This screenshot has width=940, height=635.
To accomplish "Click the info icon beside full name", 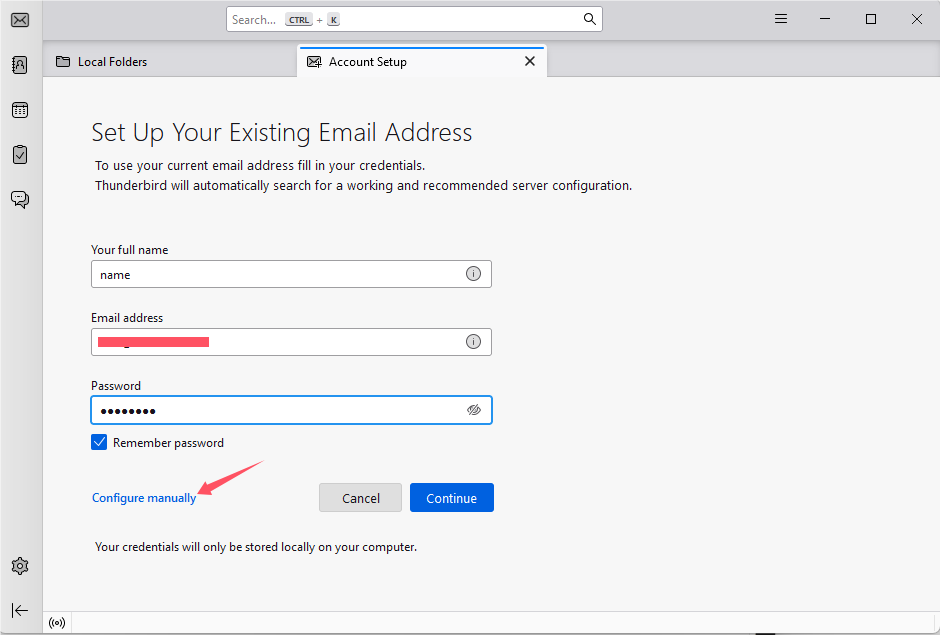I will (473, 273).
